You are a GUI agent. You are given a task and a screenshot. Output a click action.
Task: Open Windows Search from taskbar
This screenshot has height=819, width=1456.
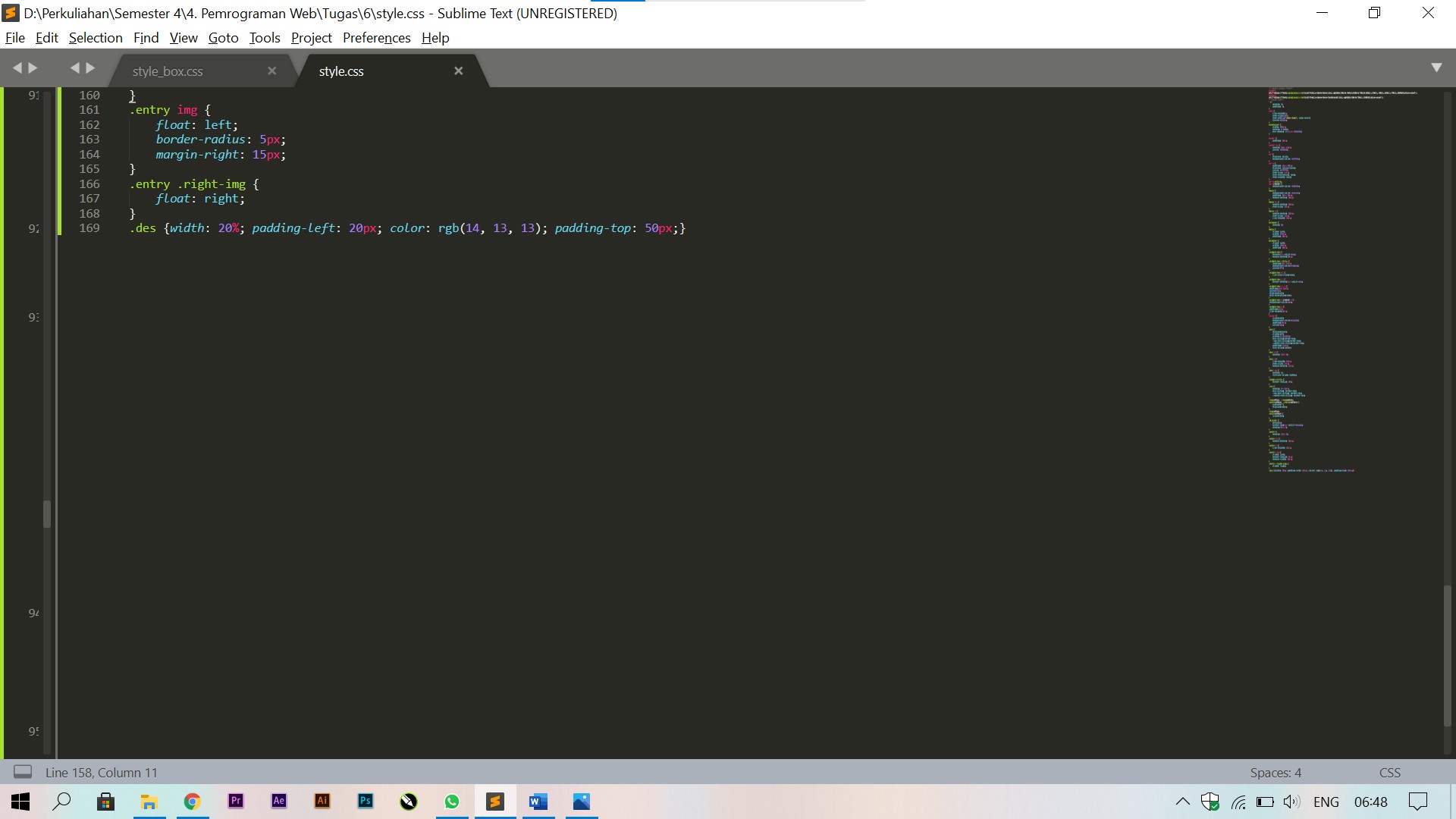point(61,802)
